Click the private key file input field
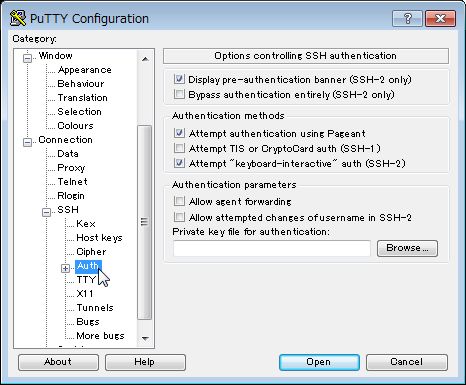Image resolution: width=466 pixels, height=385 pixels. (272, 248)
